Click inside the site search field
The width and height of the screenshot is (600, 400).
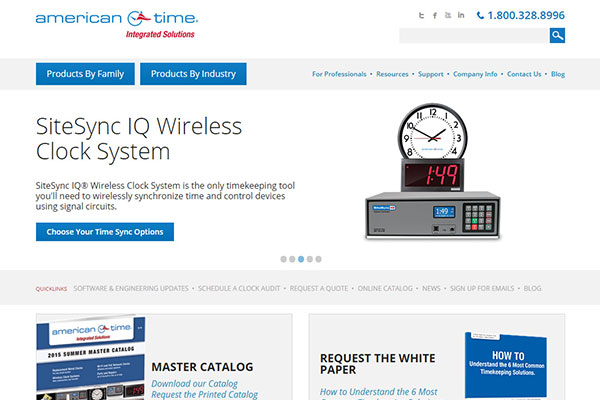473,35
